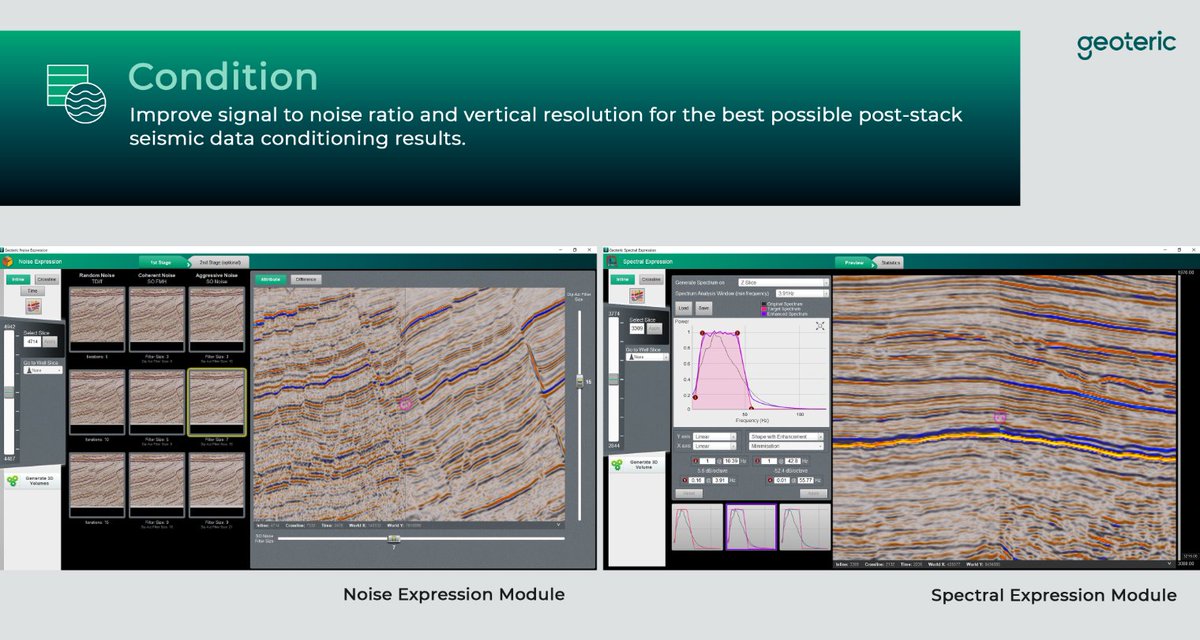Image resolution: width=1200 pixels, height=640 pixels.
Task: Open the Shape with Enhancement dropdown
Action: click(x=786, y=436)
